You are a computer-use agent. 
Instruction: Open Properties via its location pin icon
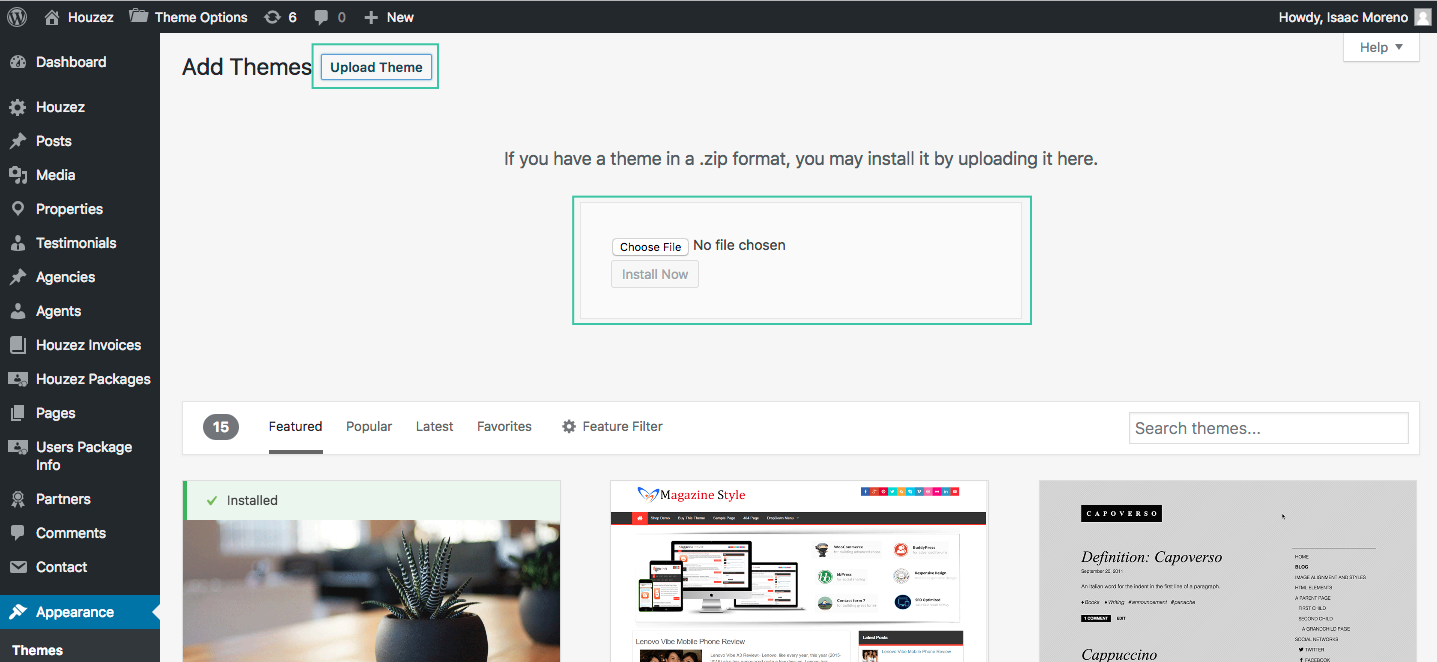[18, 209]
